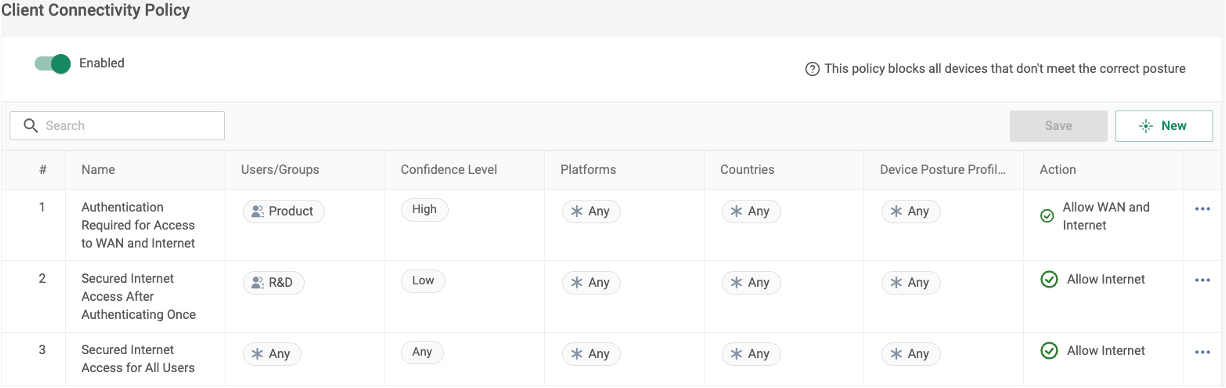
Task: Open more options for rule 3
Action: 1202,352
